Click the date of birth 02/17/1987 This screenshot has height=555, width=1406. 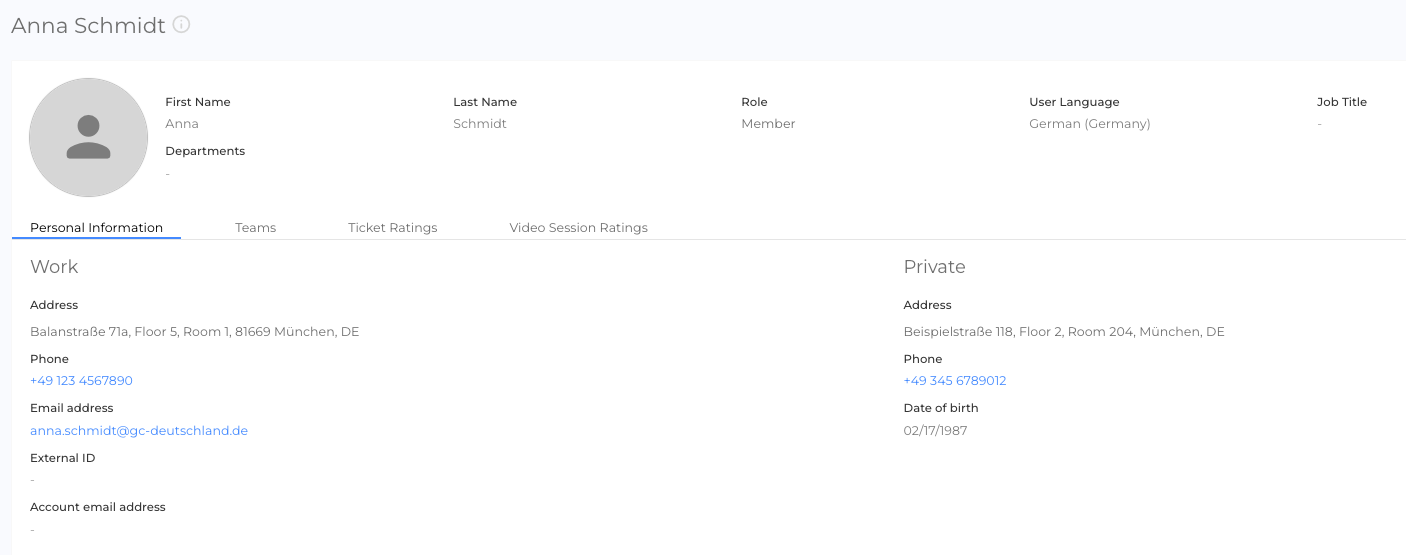(935, 431)
